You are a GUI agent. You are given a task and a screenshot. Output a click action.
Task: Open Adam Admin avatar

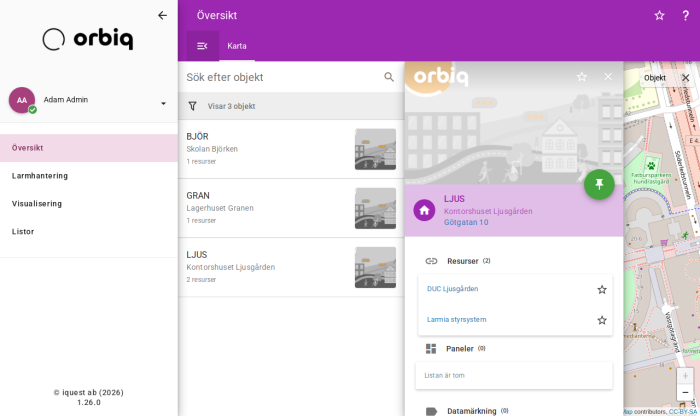coord(22,100)
